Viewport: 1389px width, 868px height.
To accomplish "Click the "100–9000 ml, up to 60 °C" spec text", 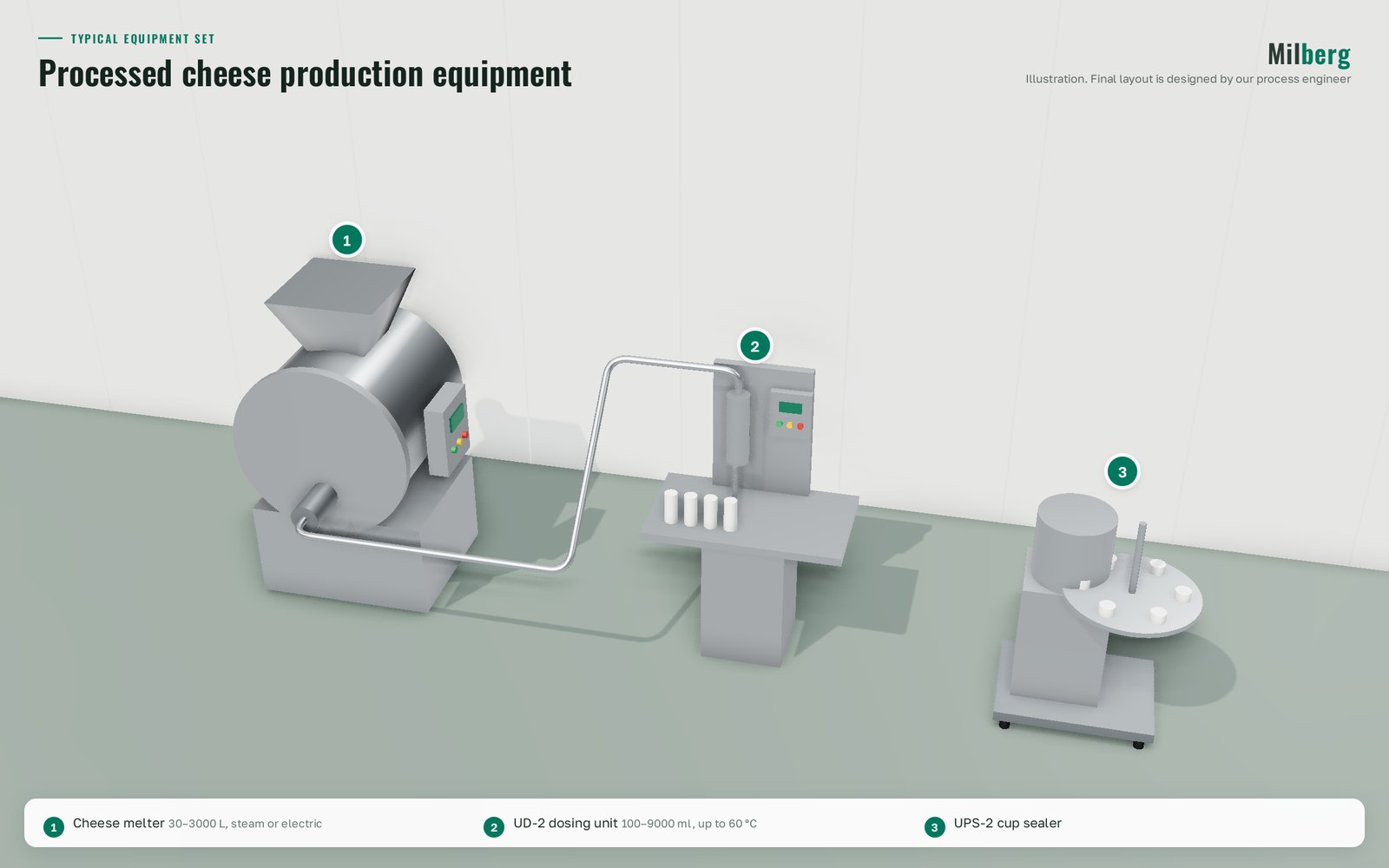I will tap(688, 824).
